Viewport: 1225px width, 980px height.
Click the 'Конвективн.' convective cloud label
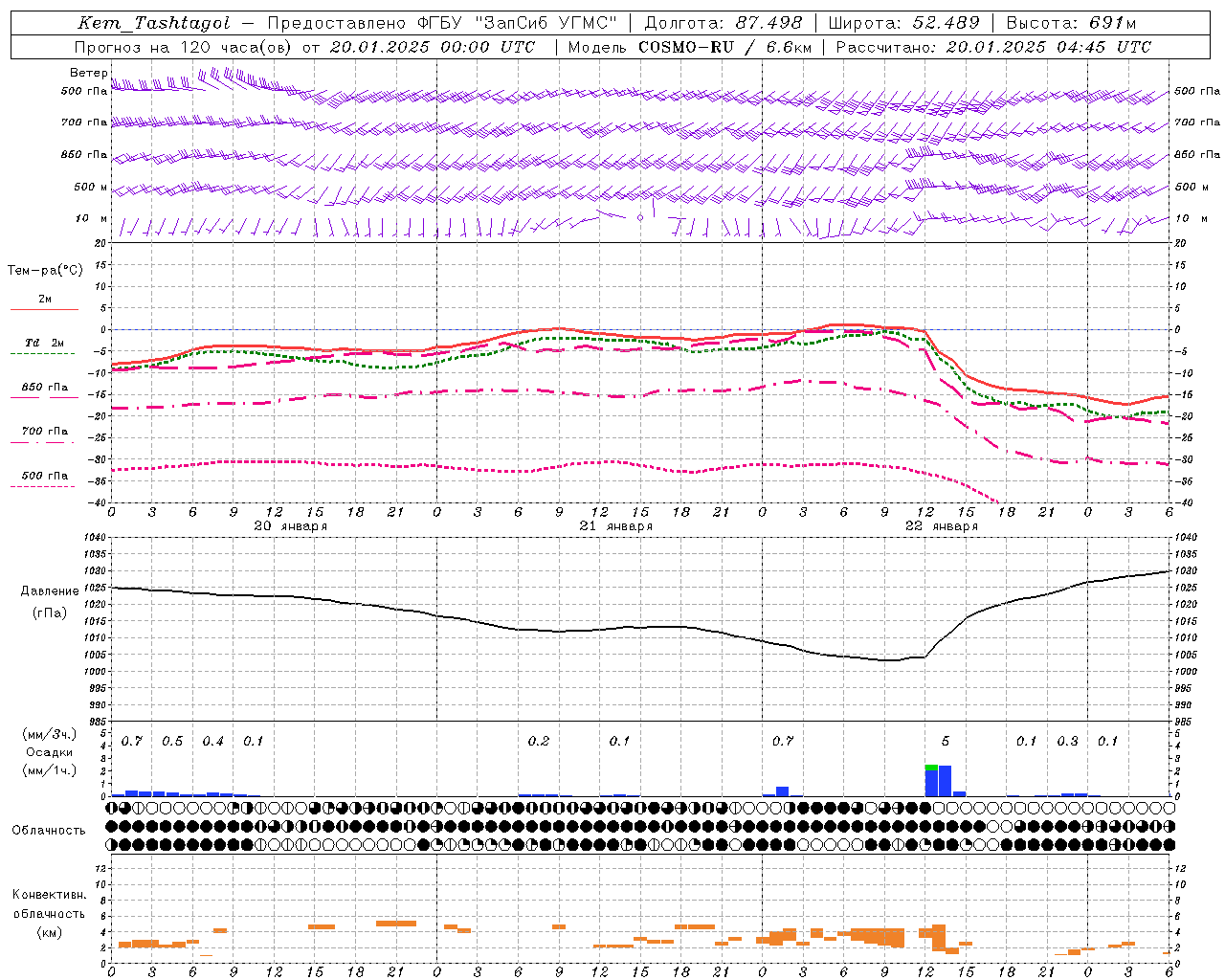click(x=50, y=895)
